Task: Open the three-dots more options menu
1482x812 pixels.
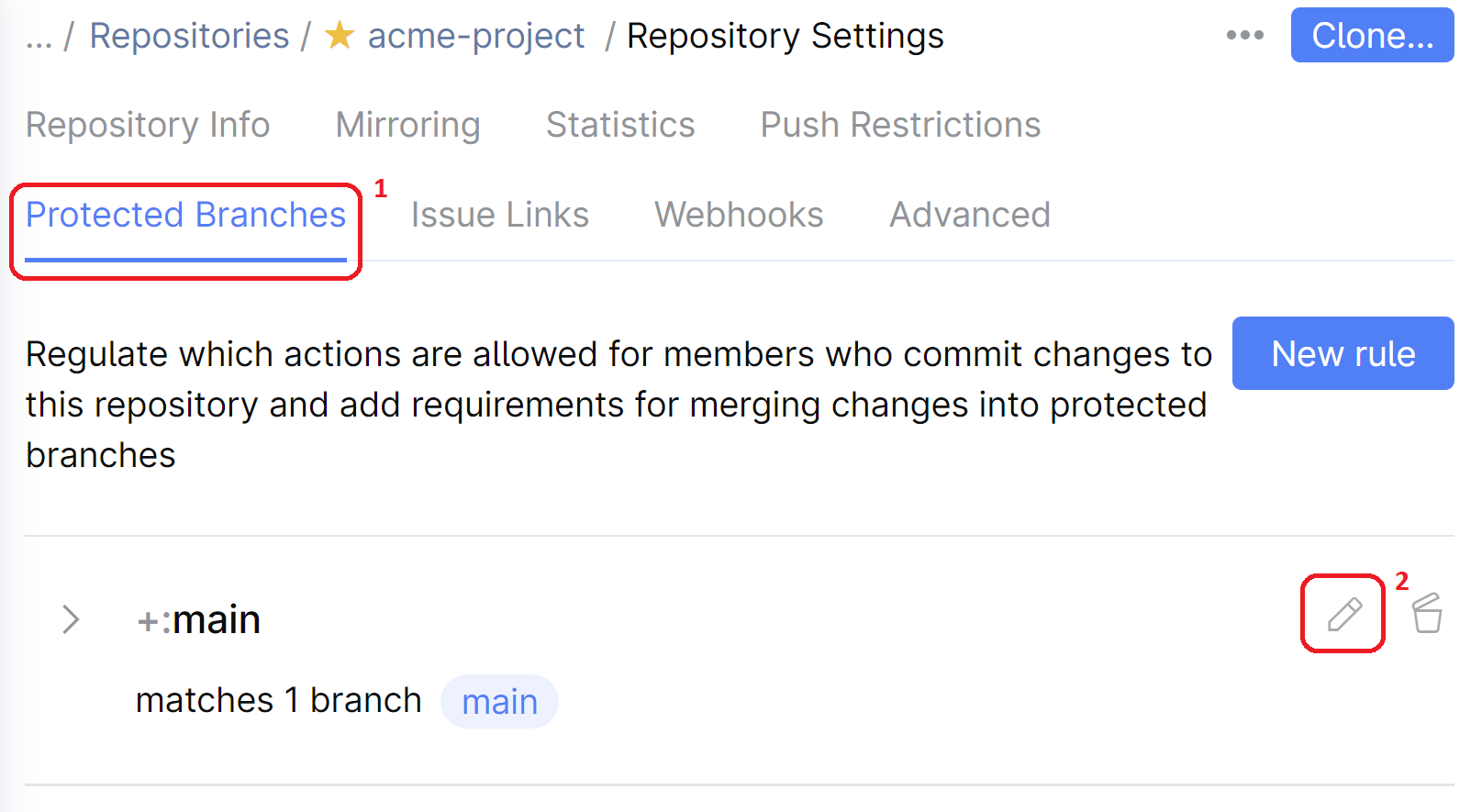Action: click(x=1244, y=36)
